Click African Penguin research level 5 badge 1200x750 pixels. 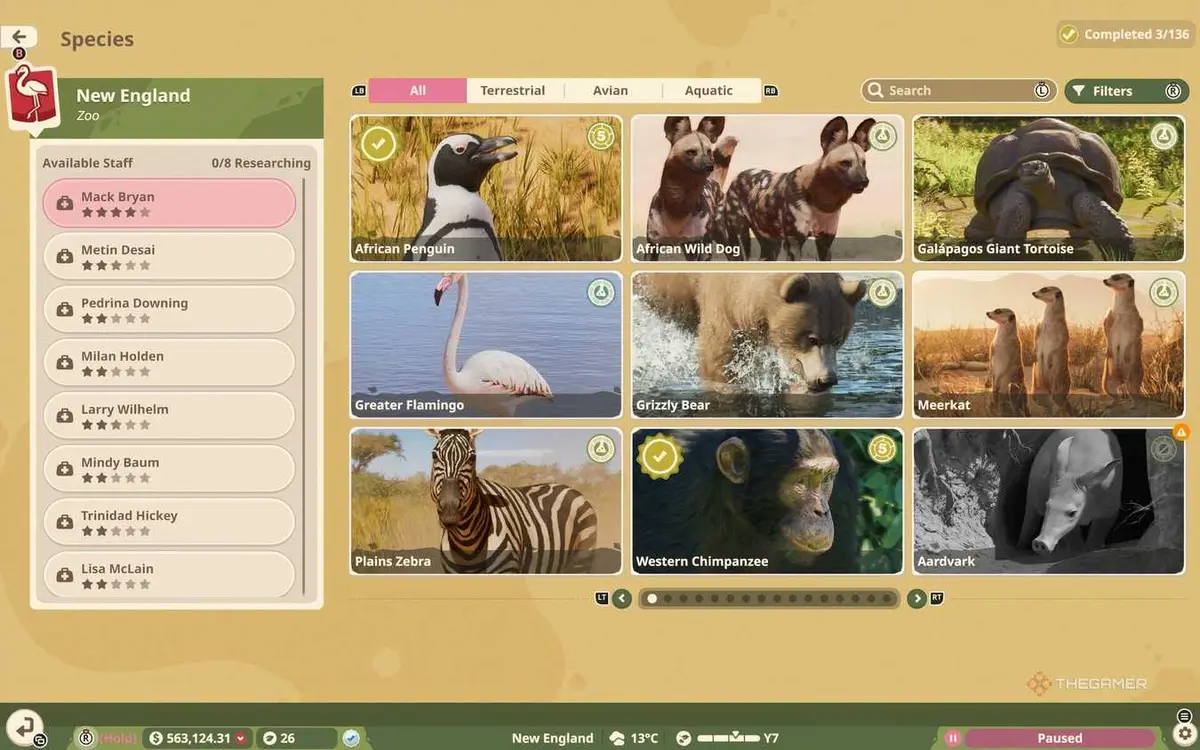coord(600,136)
